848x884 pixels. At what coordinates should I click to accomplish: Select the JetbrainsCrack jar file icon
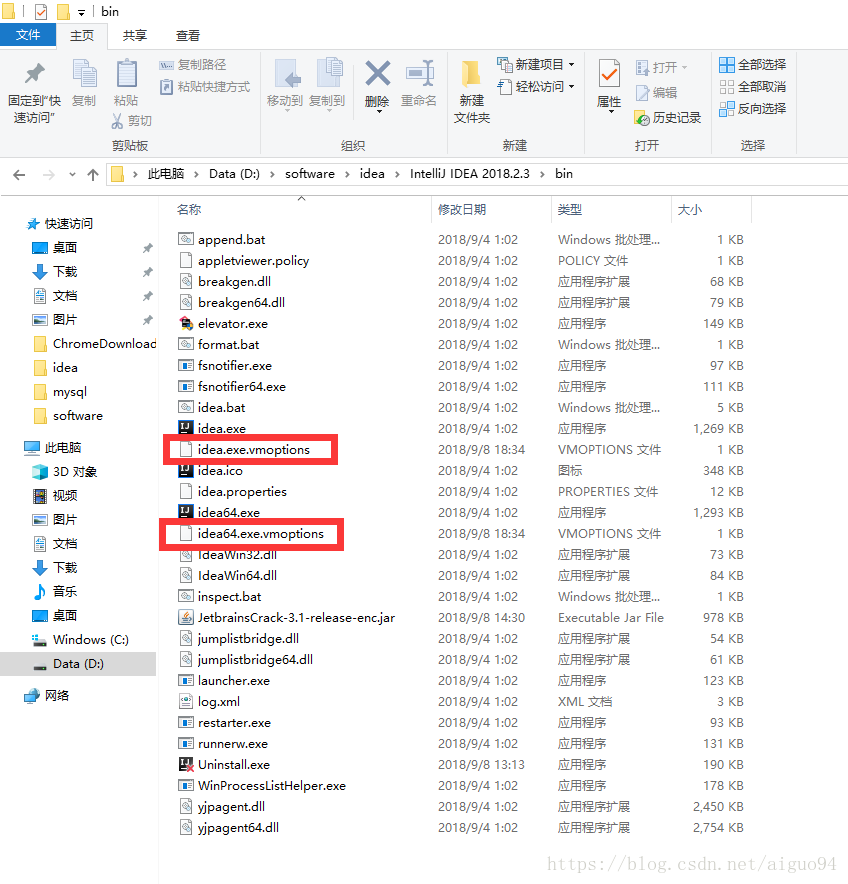[x=186, y=617]
